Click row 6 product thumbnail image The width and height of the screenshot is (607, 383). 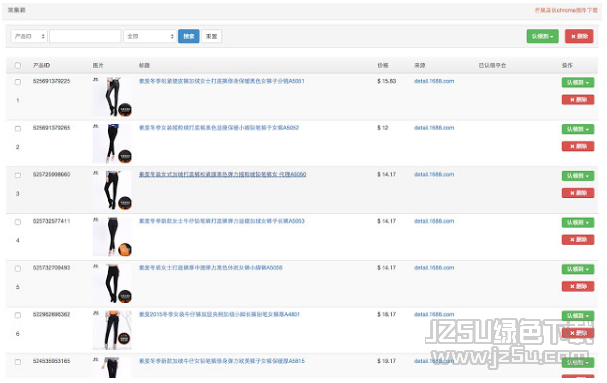pos(112,330)
